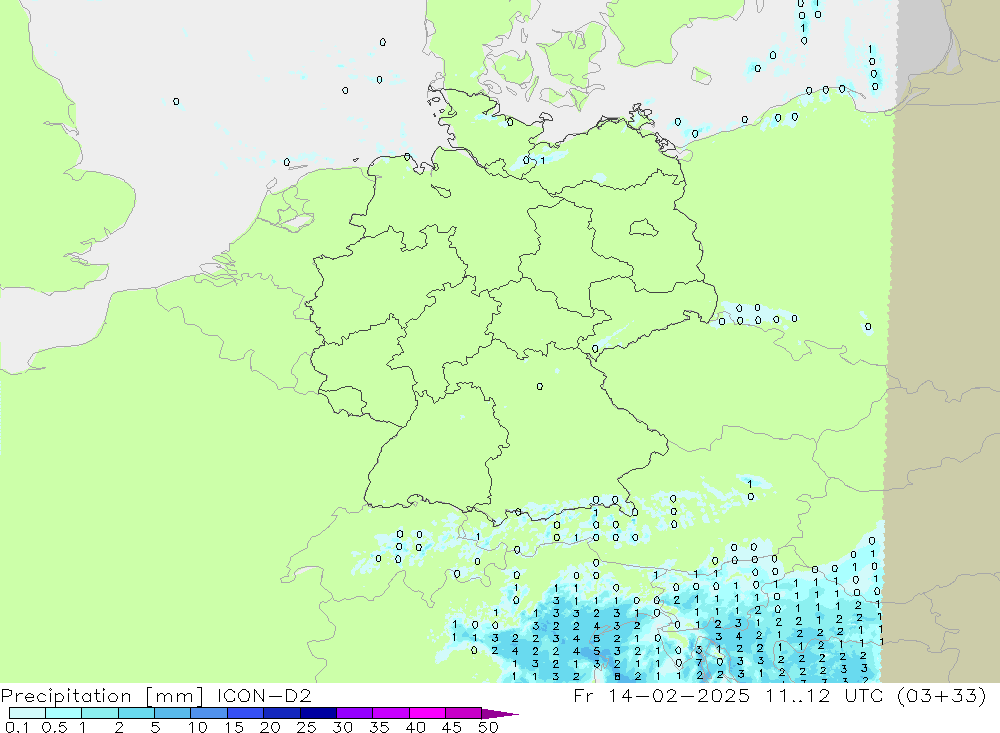Select the "11..12" time range text
Viewport: 1000px width, 733px height.
(798, 695)
